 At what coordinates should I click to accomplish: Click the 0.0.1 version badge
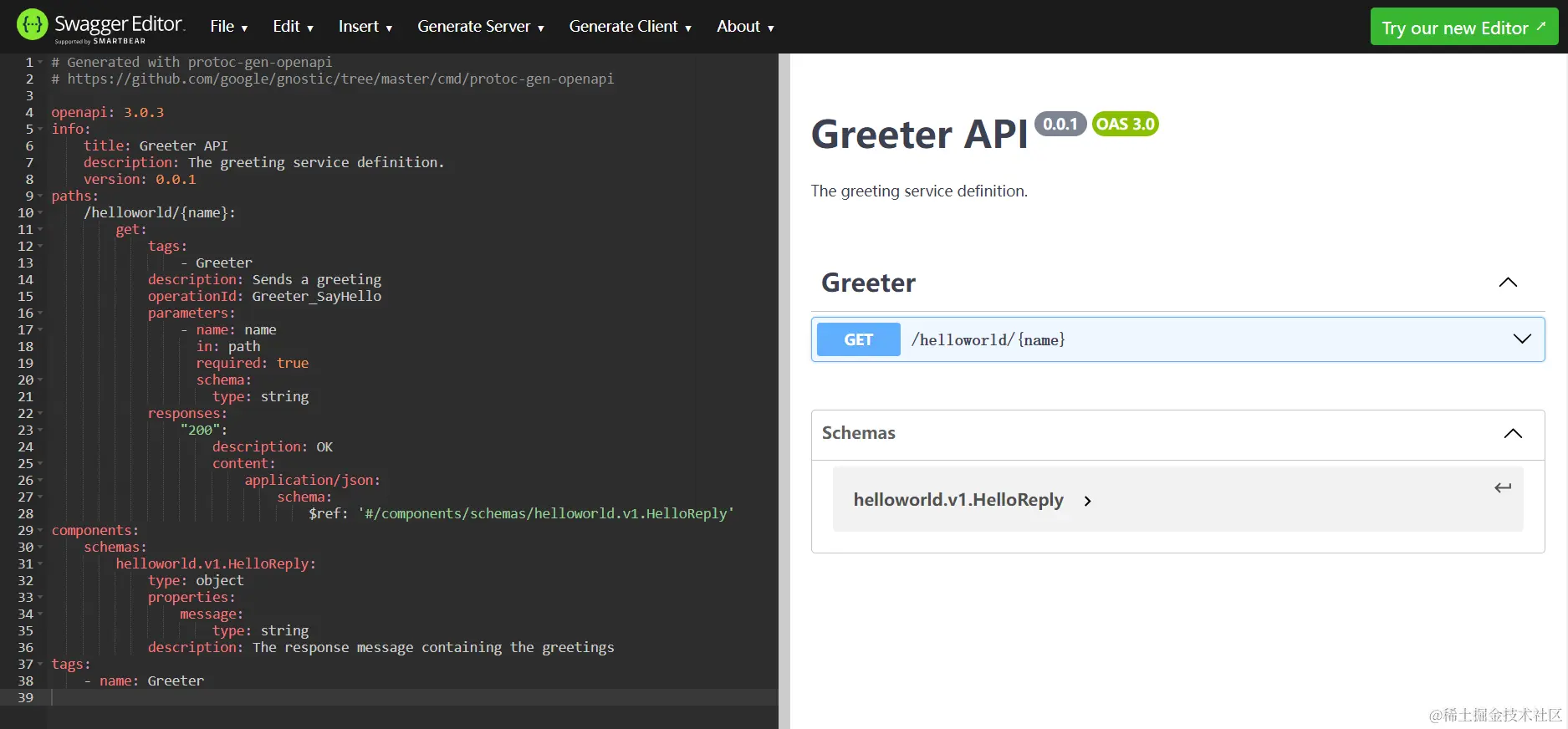(1060, 124)
